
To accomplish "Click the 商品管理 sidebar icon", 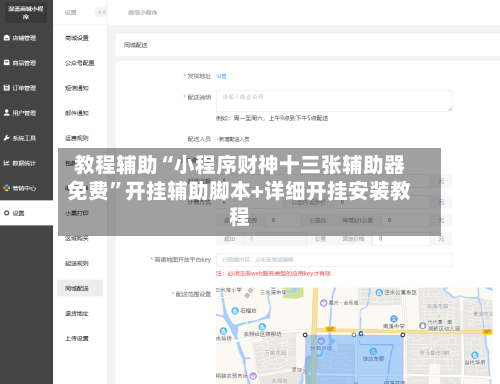I will pyautogui.click(x=6, y=63).
